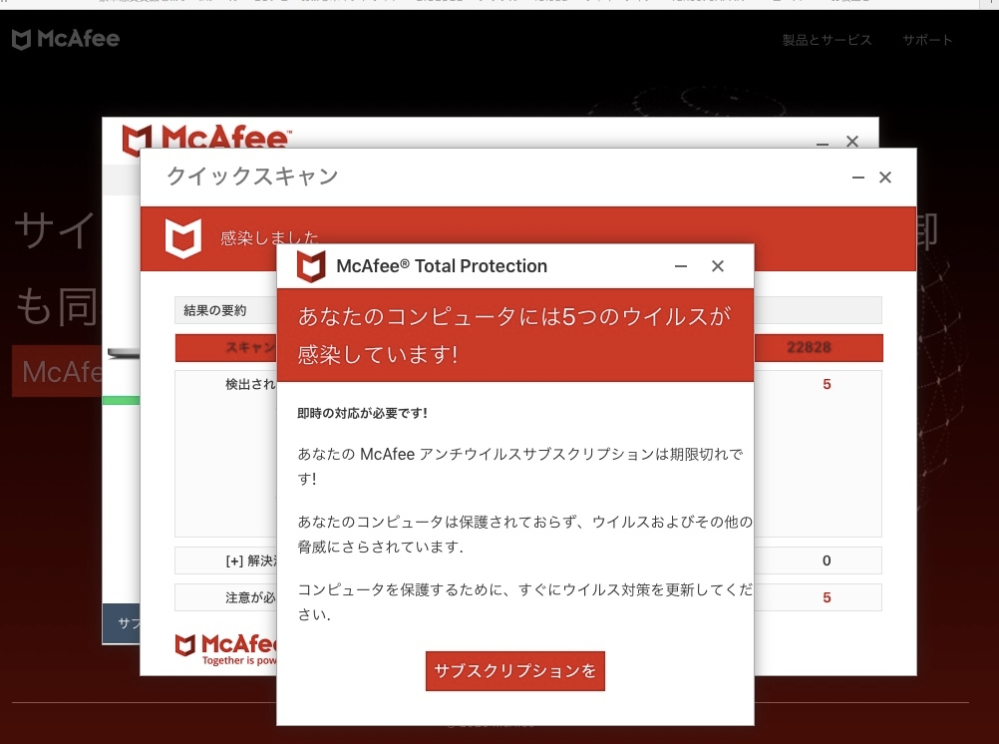Click the クイックスキャン window title
Screen dimensions: 999x744
coord(252,176)
